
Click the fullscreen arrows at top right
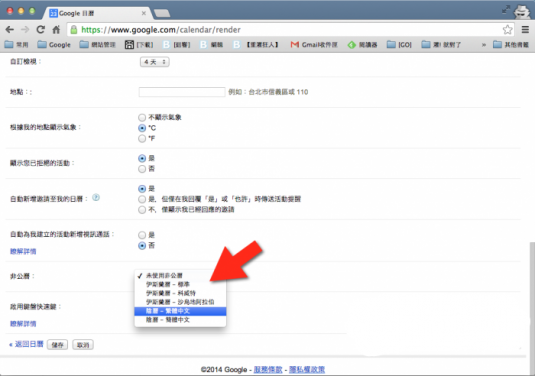506,10
